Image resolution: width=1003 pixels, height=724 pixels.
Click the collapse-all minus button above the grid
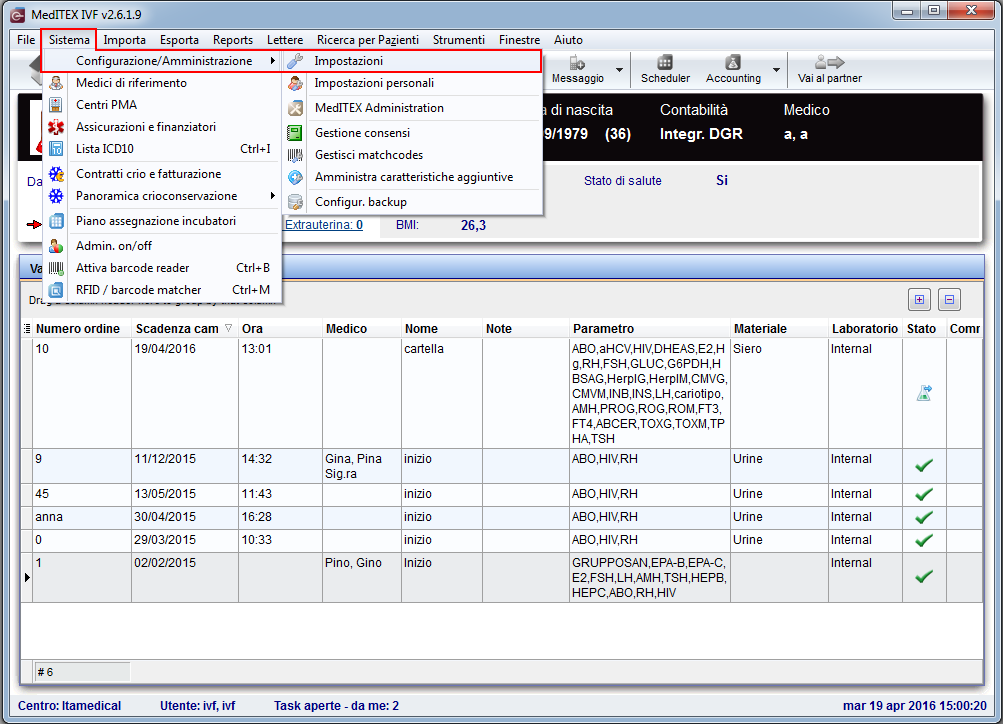(949, 299)
